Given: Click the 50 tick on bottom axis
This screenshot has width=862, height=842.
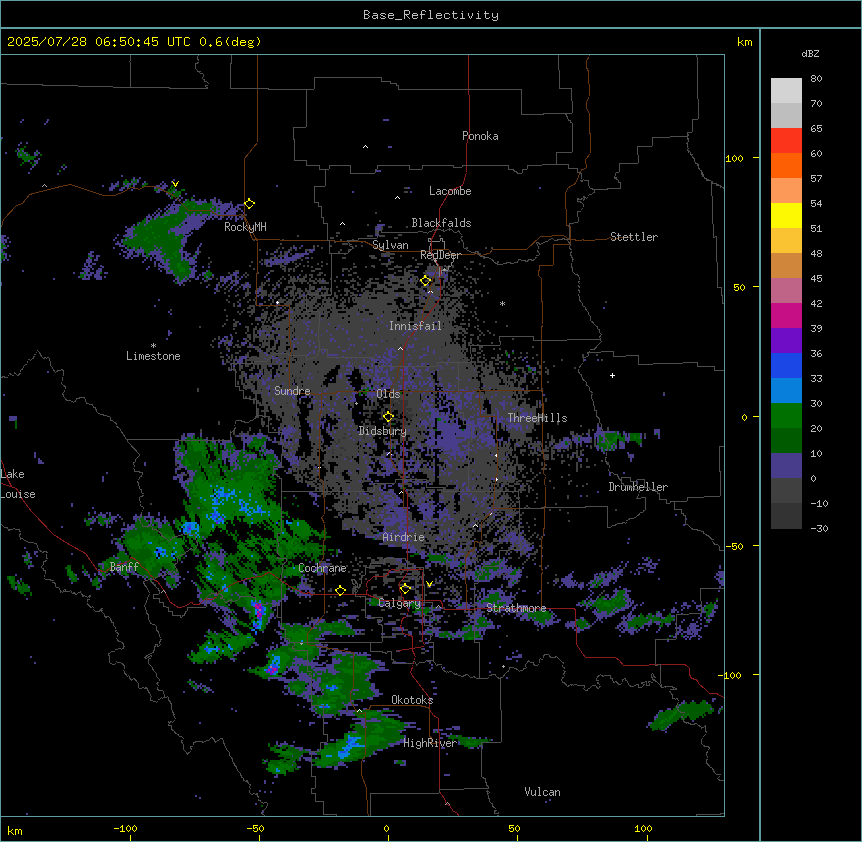Looking at the screenshot, I should (x=514, y=828).
